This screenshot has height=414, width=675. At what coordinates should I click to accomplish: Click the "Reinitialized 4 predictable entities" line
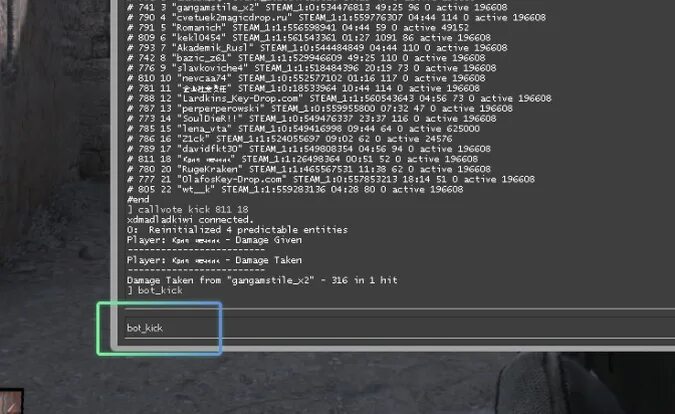[237, 230]
